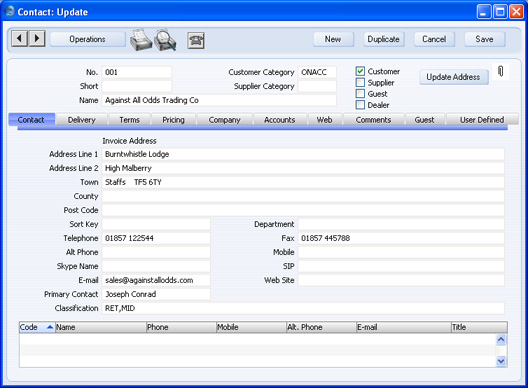Sort by Alt. Phone column header

[321, 327]
